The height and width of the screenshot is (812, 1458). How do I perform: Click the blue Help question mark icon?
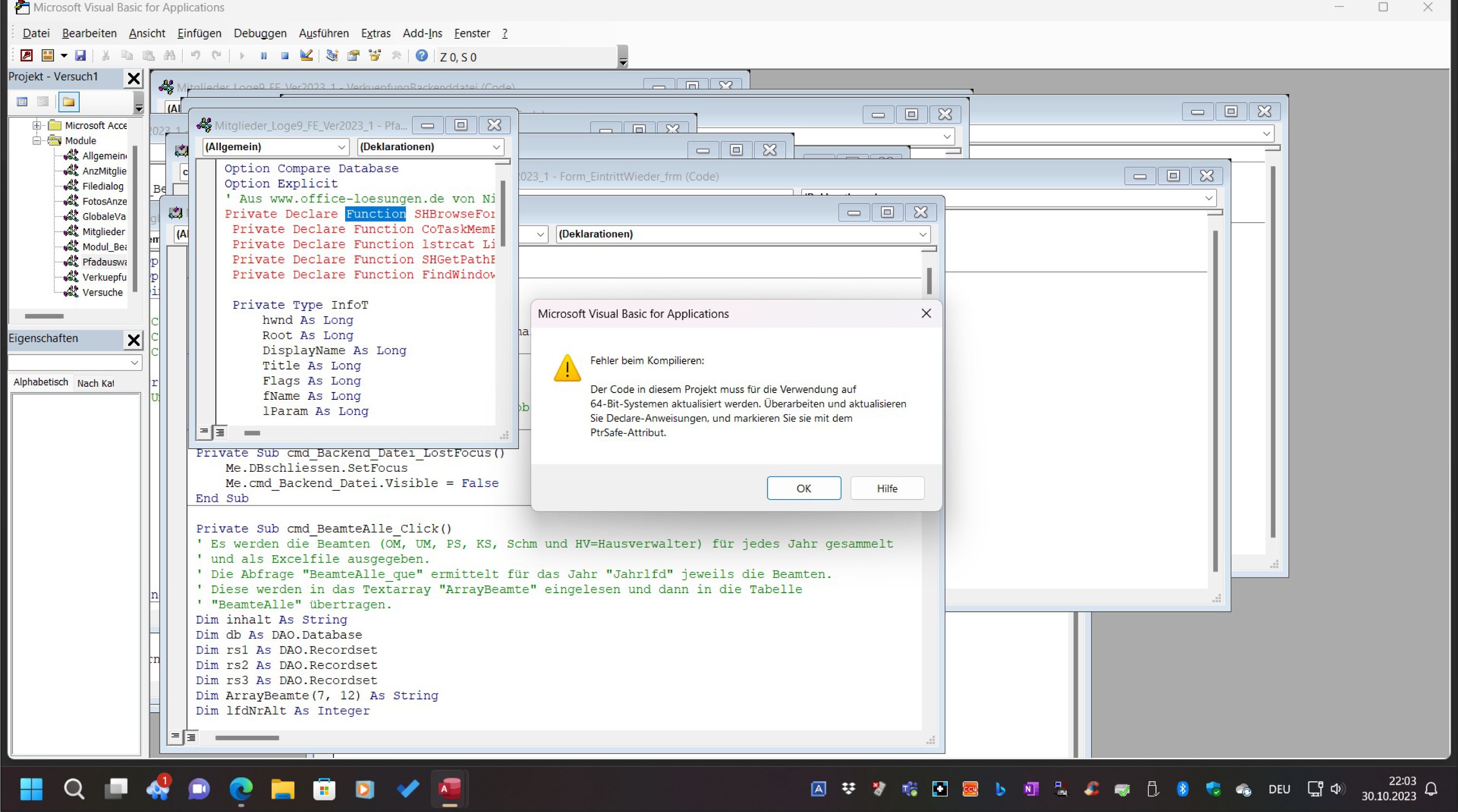click(422, 56)
